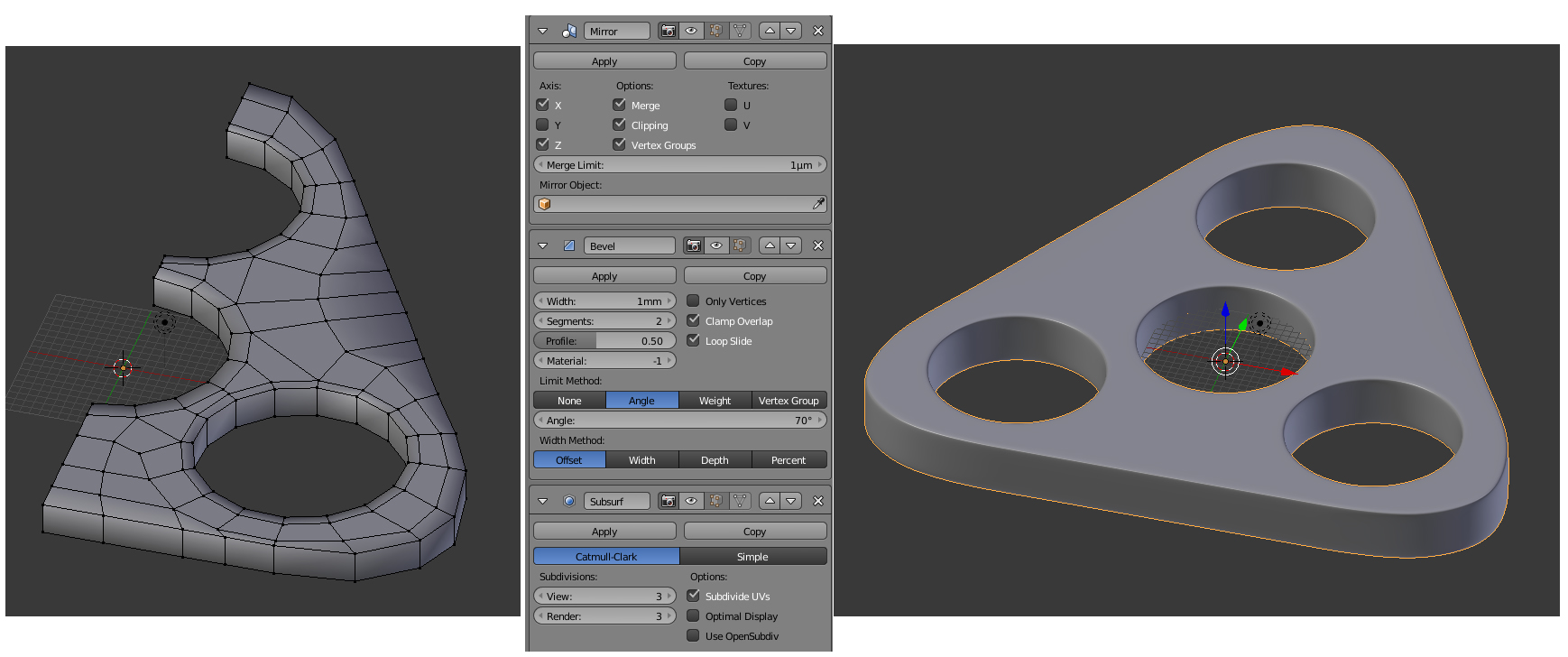Hide Mirror modifier in viewport via eye
1568x657 pixels.
coord(691,31)
